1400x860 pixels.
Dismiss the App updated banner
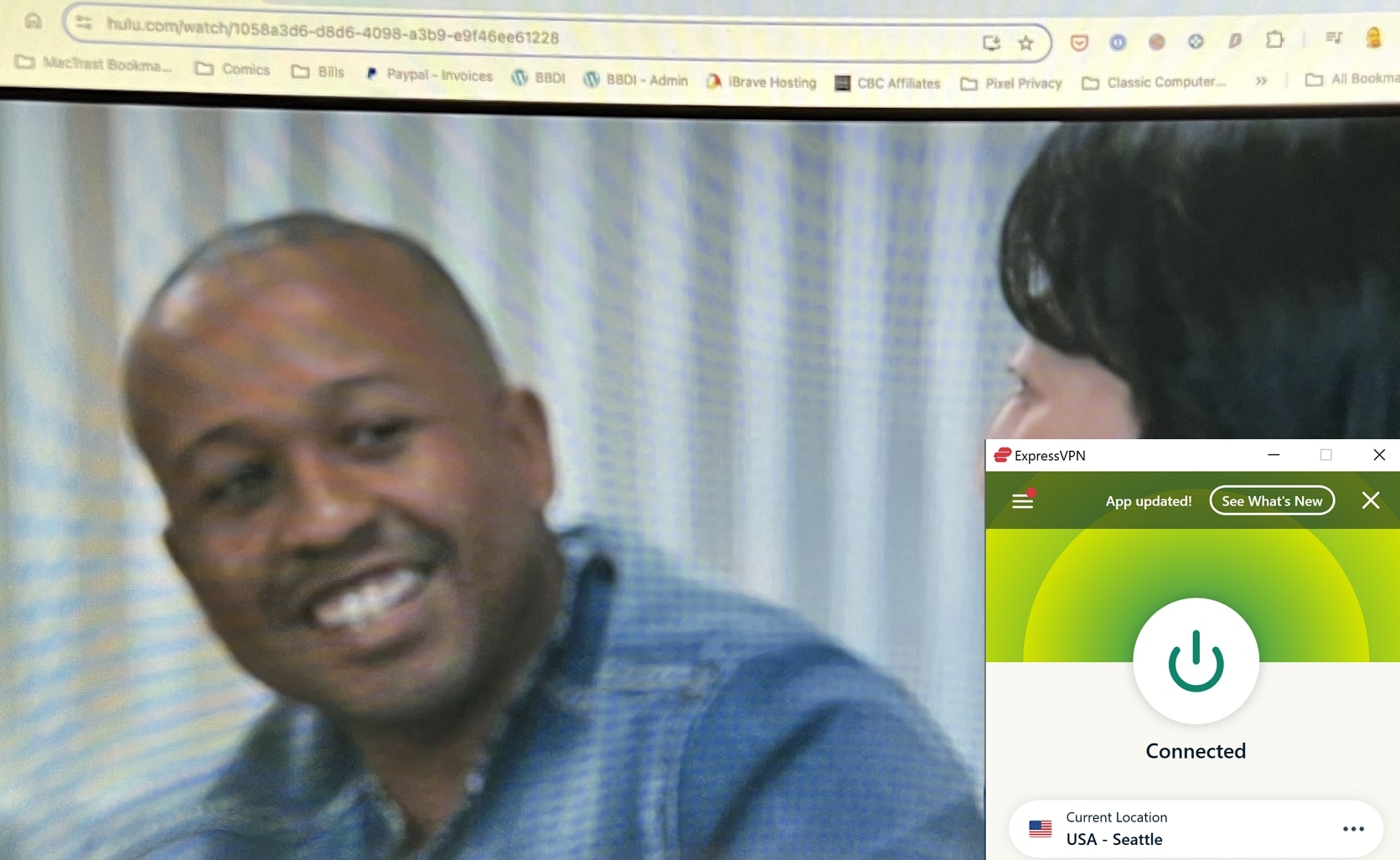pyautogui.click(x=1371, y=500)
